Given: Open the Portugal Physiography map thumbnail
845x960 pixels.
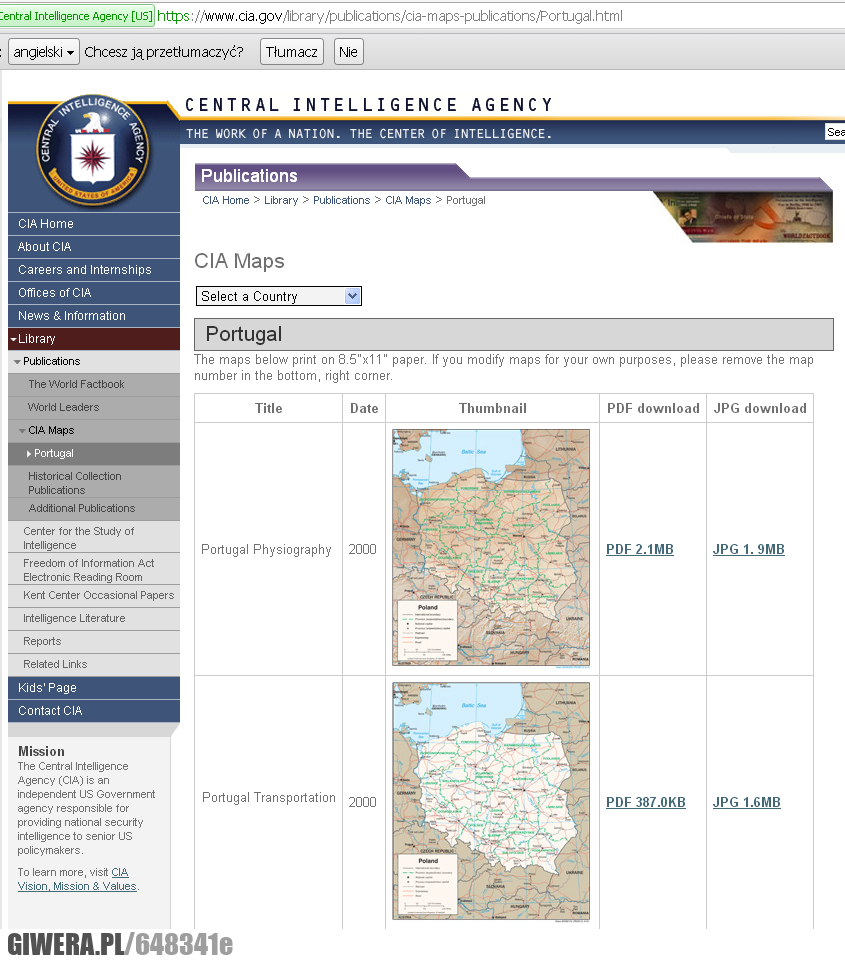Looking at the screenshot, I should [490, 547].
